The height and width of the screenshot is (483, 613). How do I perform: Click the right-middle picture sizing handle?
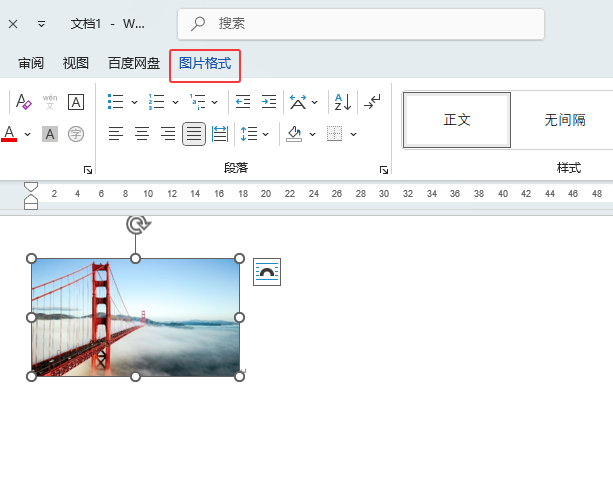[x=239, y=317]
